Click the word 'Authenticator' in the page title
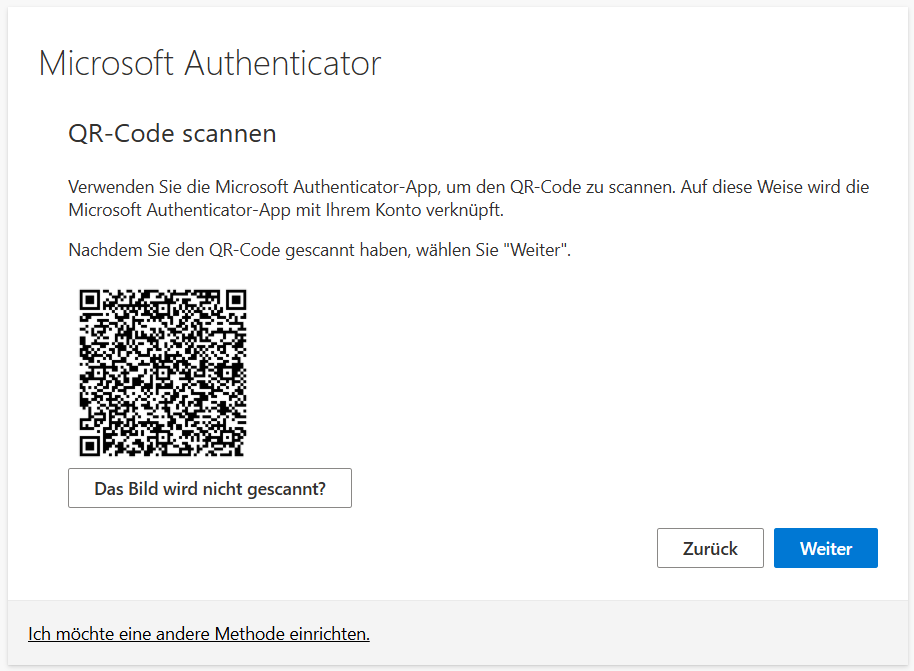Image resolution: width=914 pixels, height=671 pixels. [283, 63]
